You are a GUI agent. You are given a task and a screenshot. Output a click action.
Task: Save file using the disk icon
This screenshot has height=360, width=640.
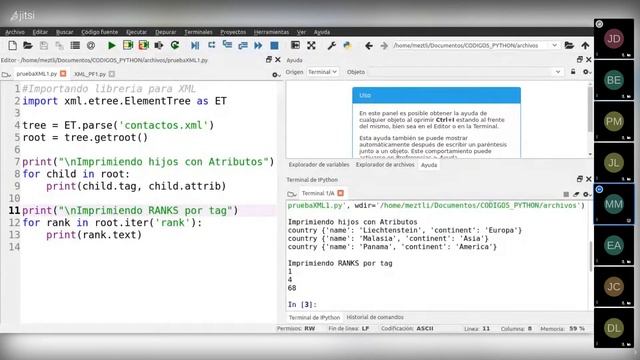tap(44, 45)
